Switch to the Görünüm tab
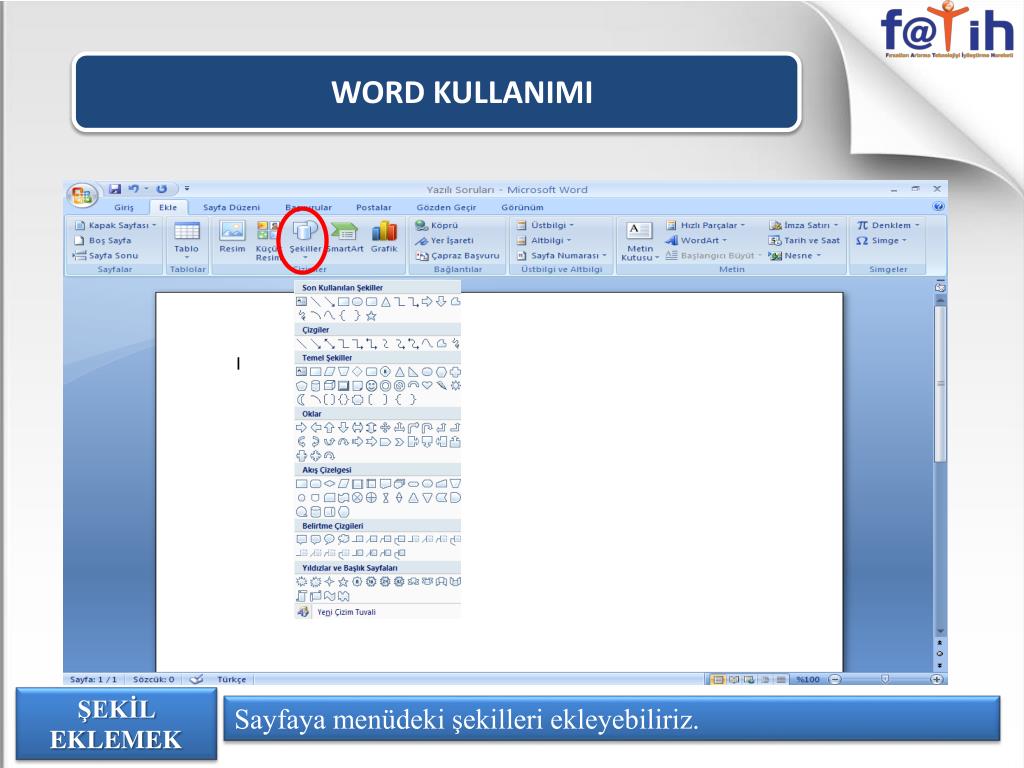 522,207
